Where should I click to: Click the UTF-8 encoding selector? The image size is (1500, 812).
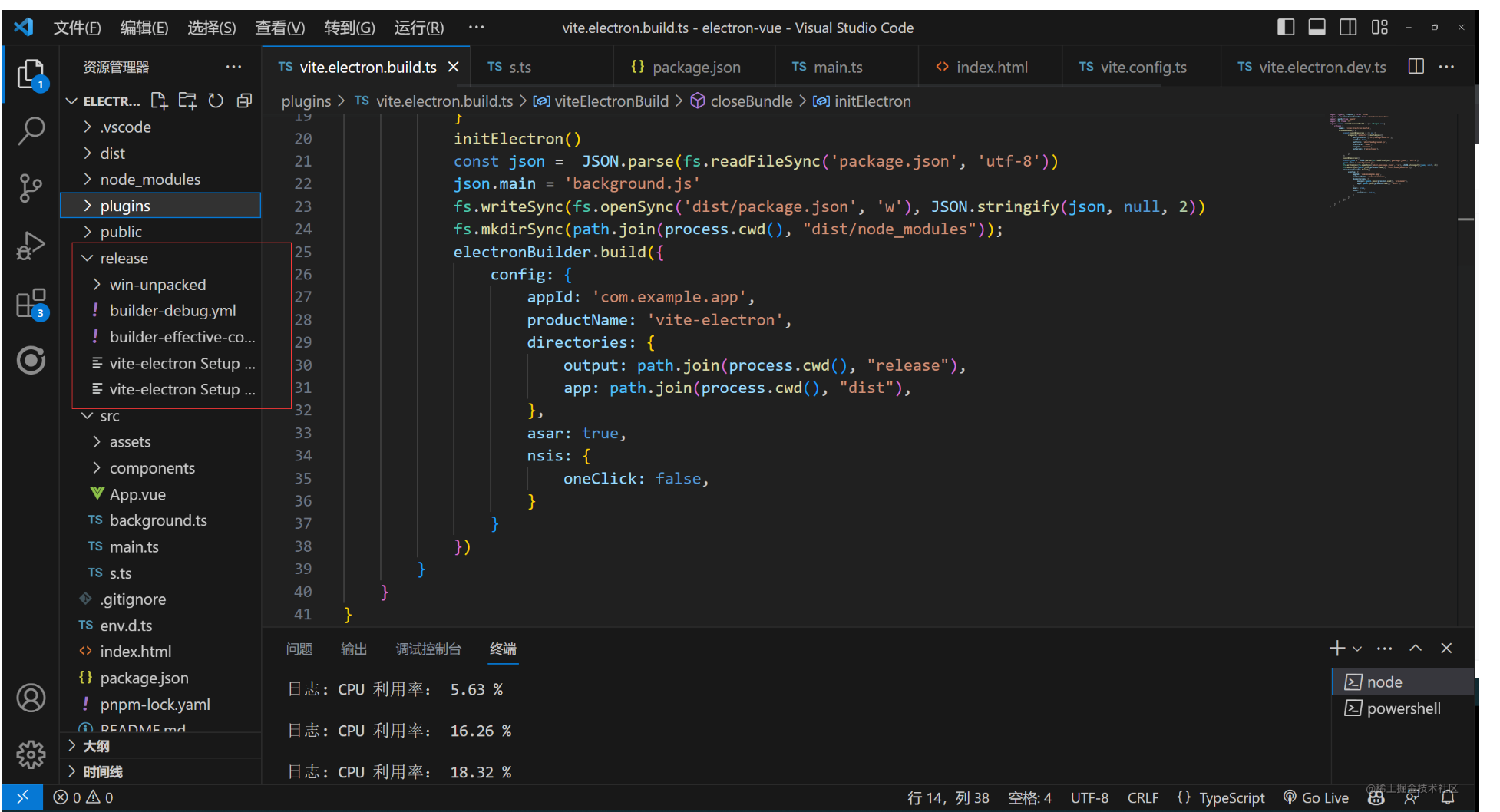coord(1089,797)
